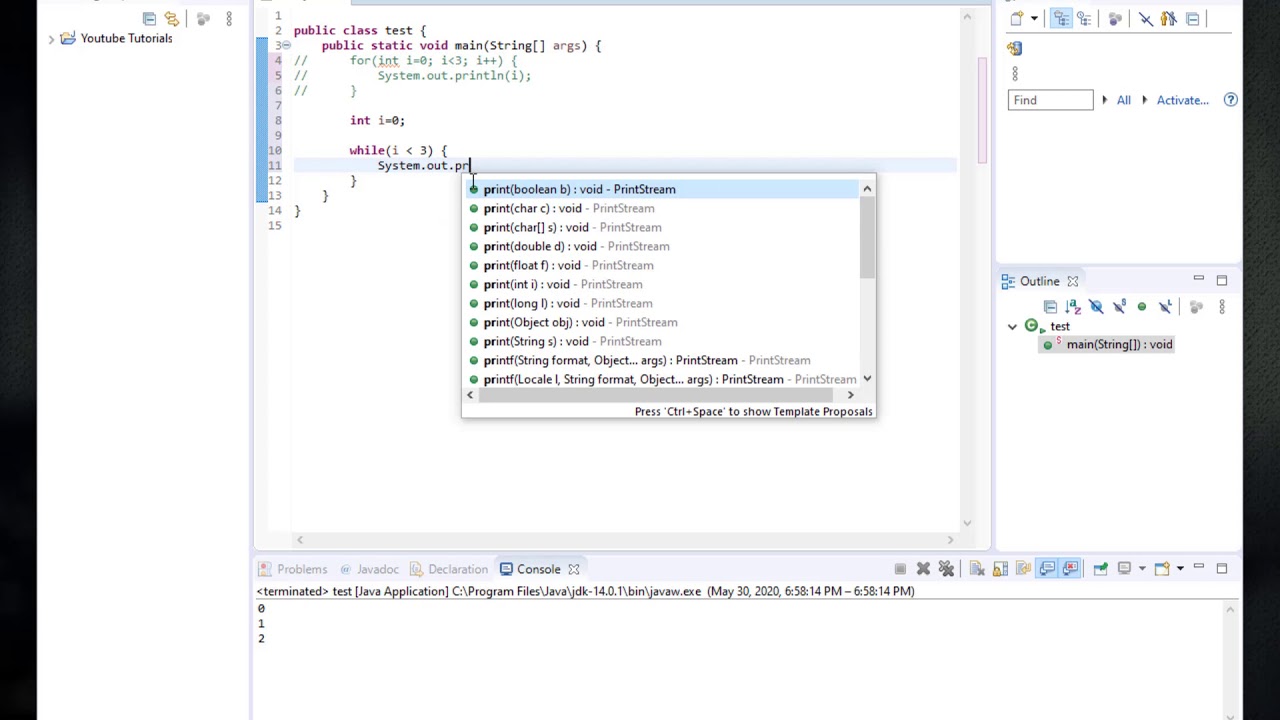Toggle Hide Non-Public Members green dot

point(1142,306)
